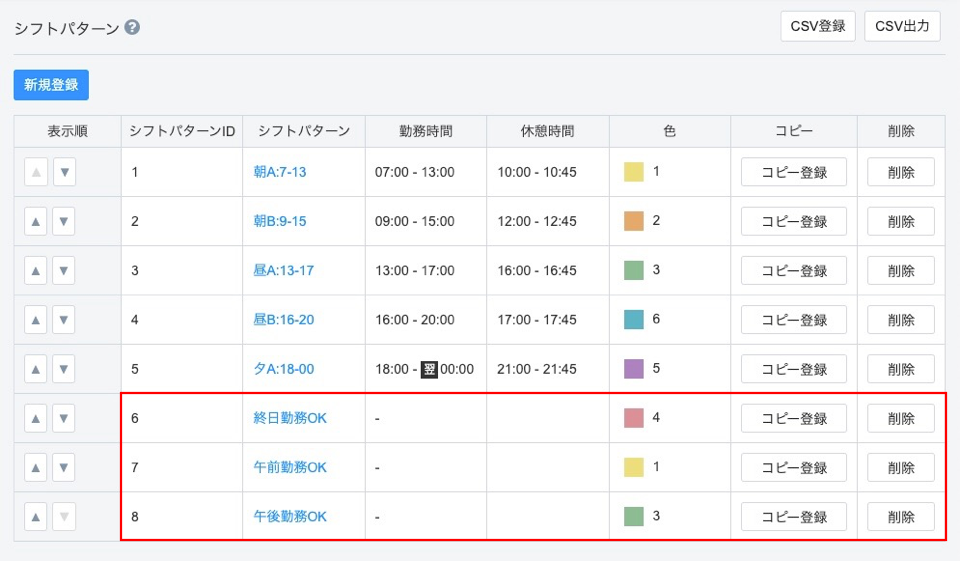Delete the 夕A:18-00 shift pattern

coord(900,369)
